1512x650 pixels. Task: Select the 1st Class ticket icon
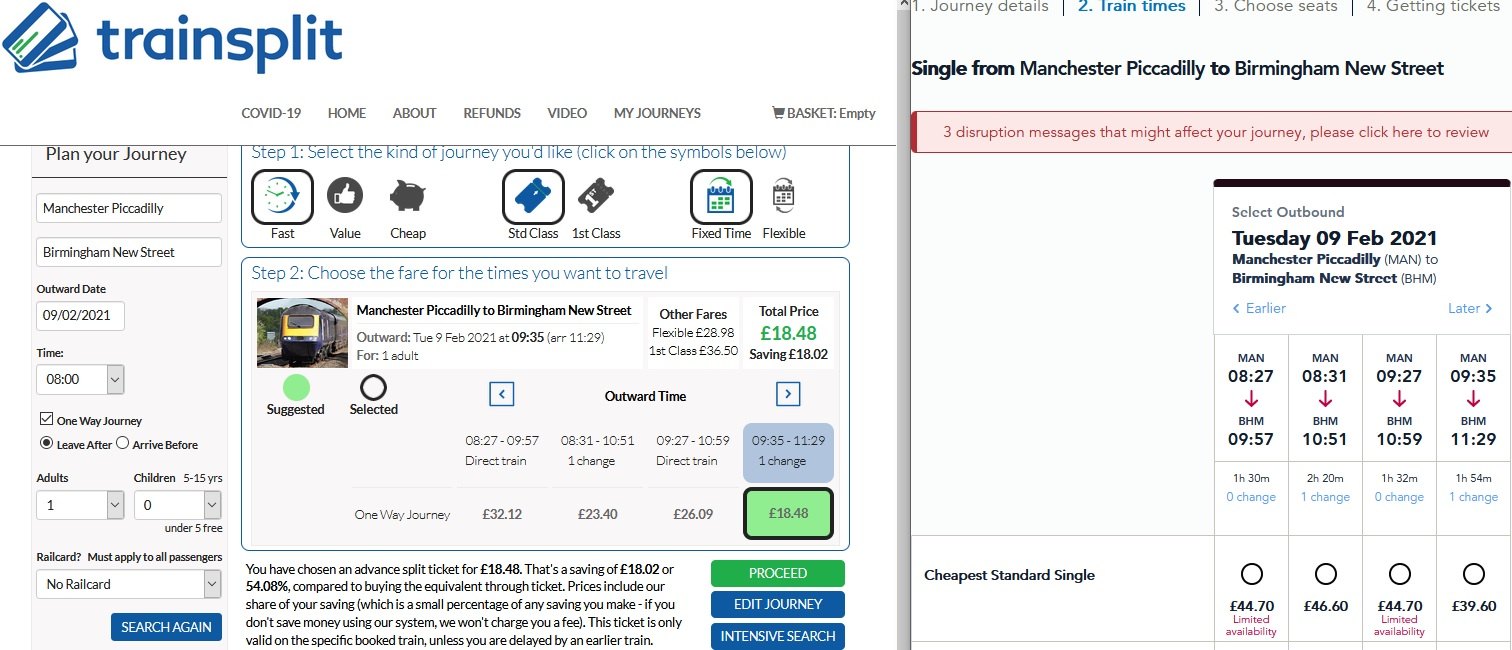coord(595,196)
